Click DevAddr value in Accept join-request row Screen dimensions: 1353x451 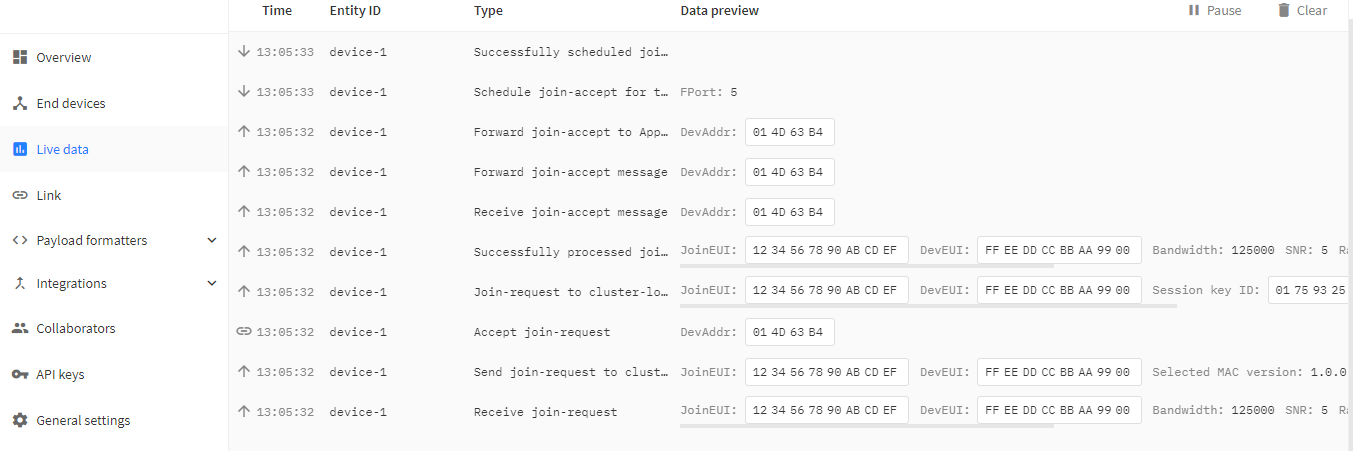[x=789, y=332]
